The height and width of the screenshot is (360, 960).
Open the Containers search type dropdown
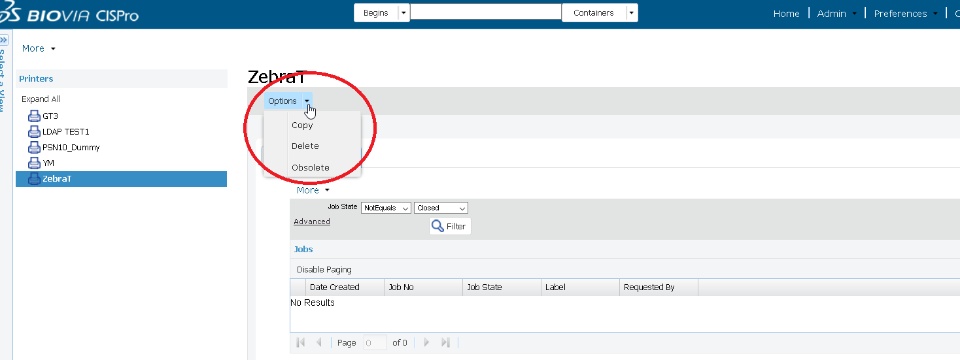coord(632,13)
